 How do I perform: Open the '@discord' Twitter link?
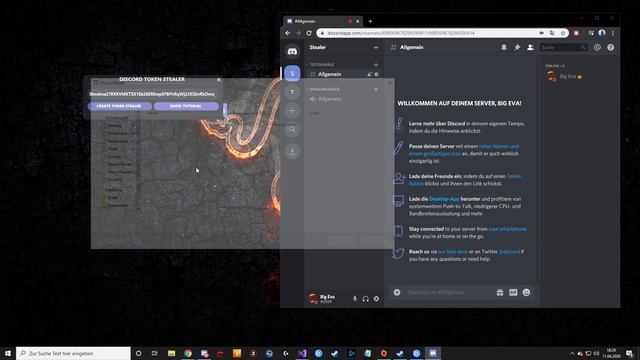pos(509,251)
